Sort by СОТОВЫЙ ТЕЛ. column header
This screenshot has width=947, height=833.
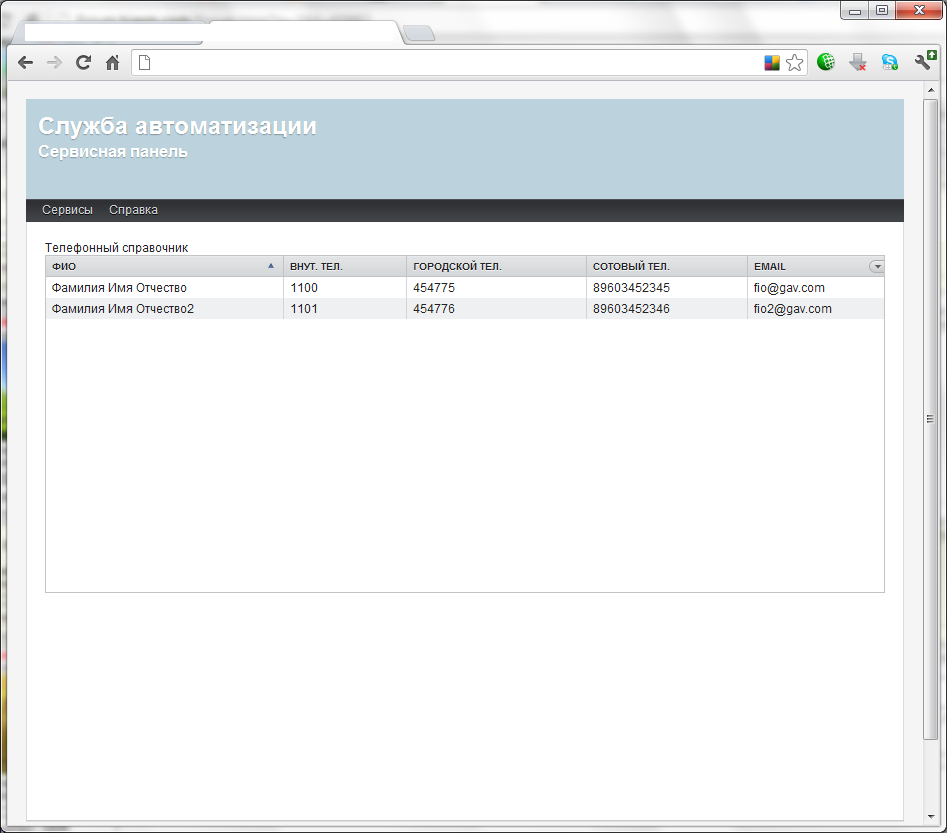point(665,266)
